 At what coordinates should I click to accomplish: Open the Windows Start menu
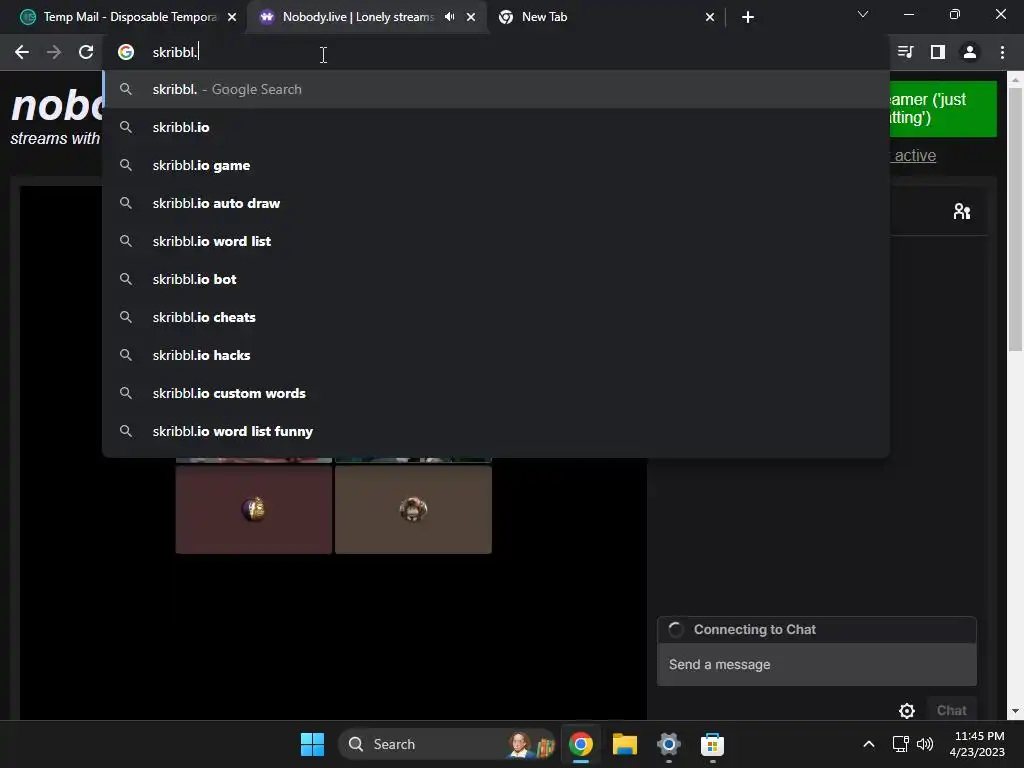(312, 744)
